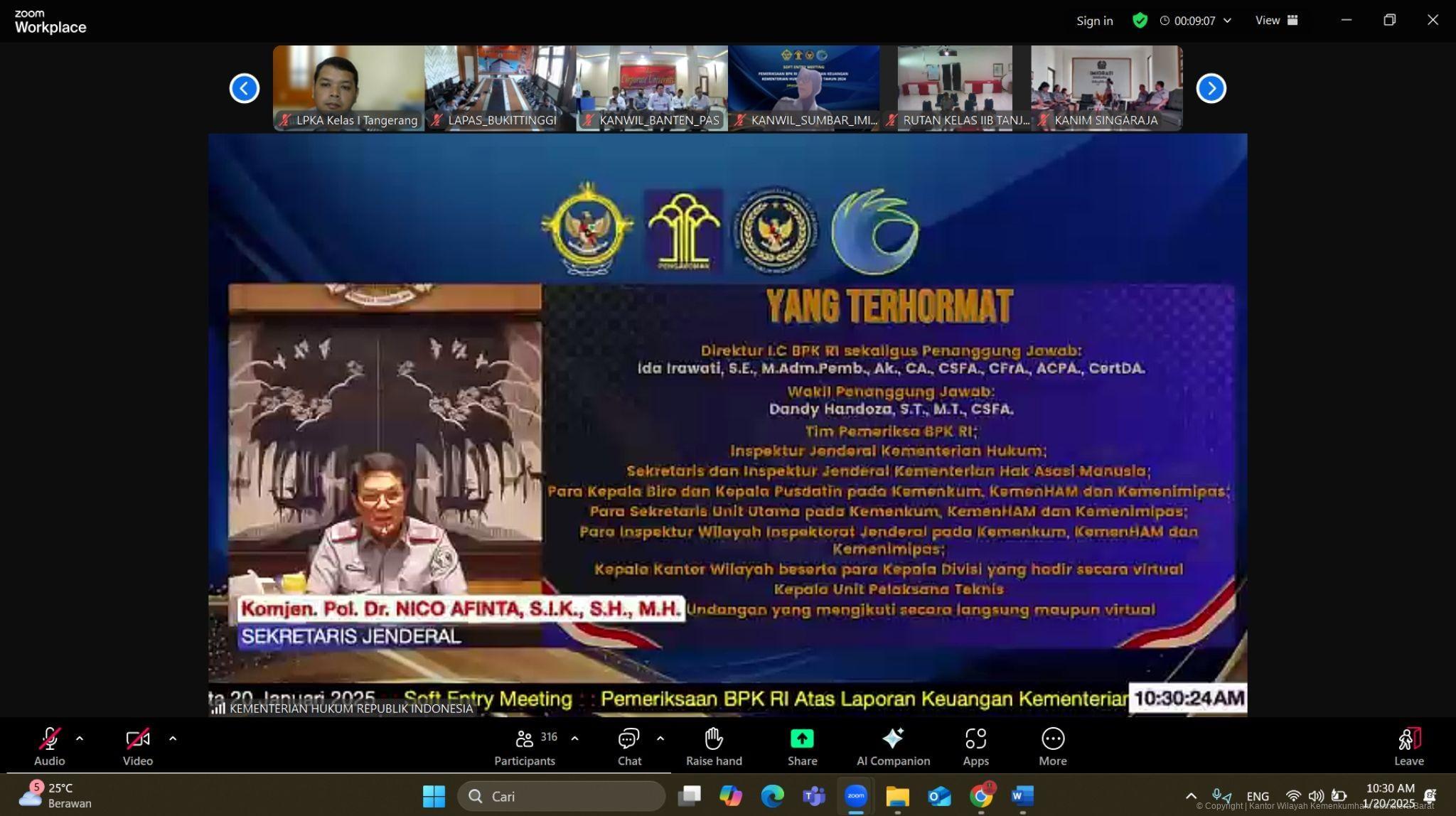Open Microsoft Teams from the taskbar
Image resolution: width=1456 pixels, height=816 pixels.
pyautogui.click(x=814, y=796)
